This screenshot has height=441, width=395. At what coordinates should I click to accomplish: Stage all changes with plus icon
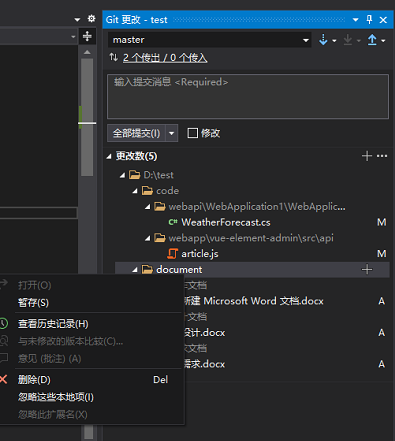(x=367, y=156)
